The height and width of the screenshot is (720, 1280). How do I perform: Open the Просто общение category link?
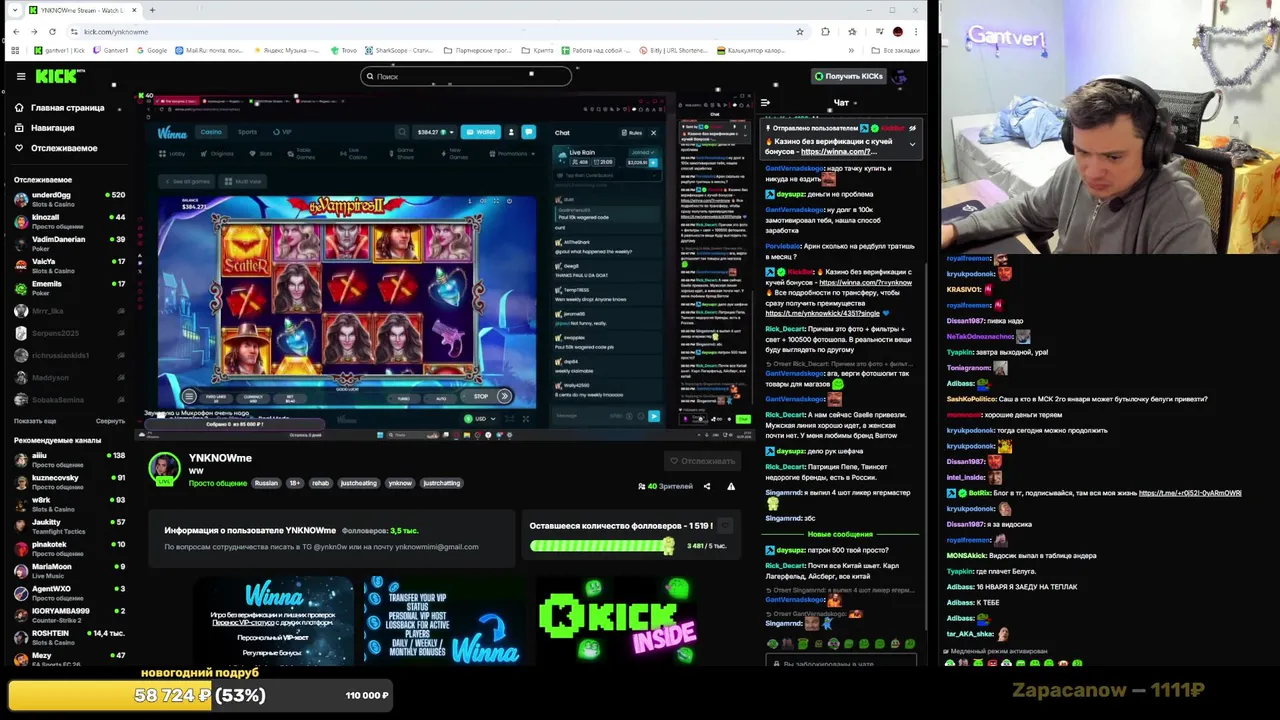(217, 483)
